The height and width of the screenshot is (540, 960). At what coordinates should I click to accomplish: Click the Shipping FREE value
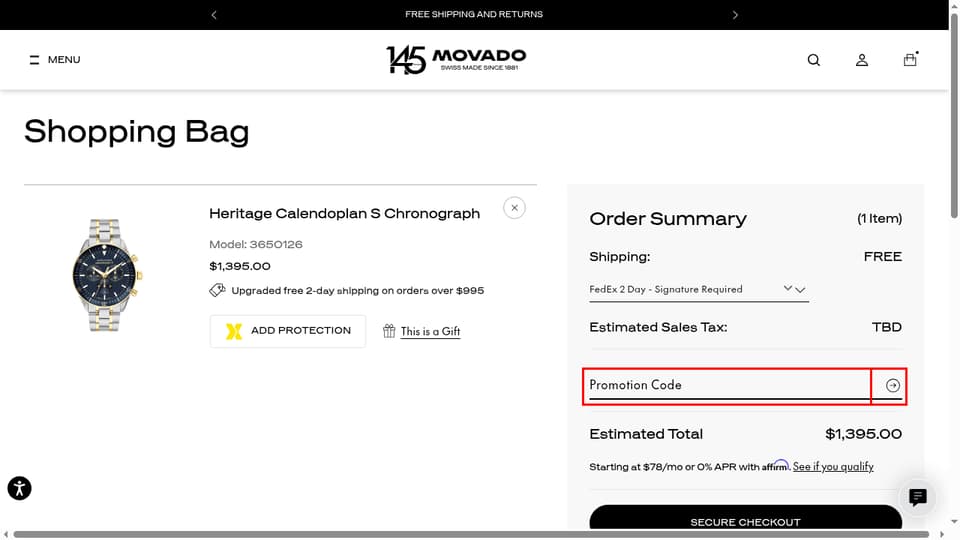click(882, 257)
